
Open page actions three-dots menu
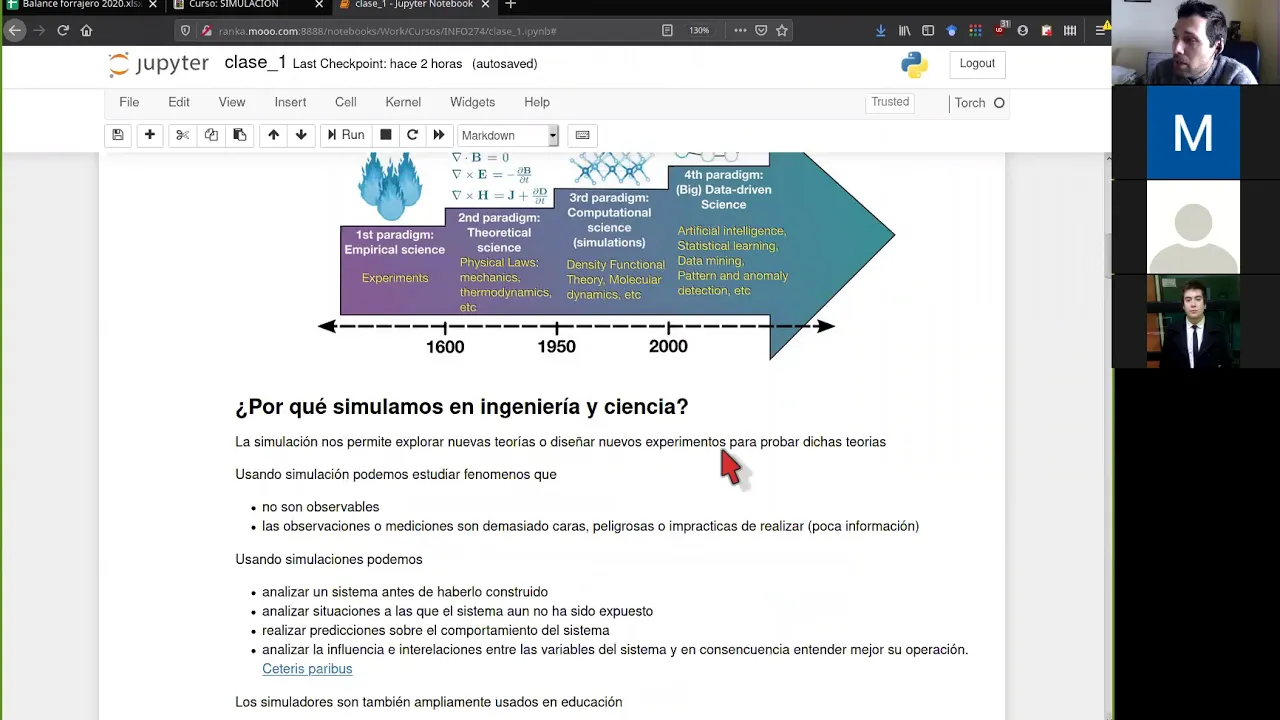point(740,31)
